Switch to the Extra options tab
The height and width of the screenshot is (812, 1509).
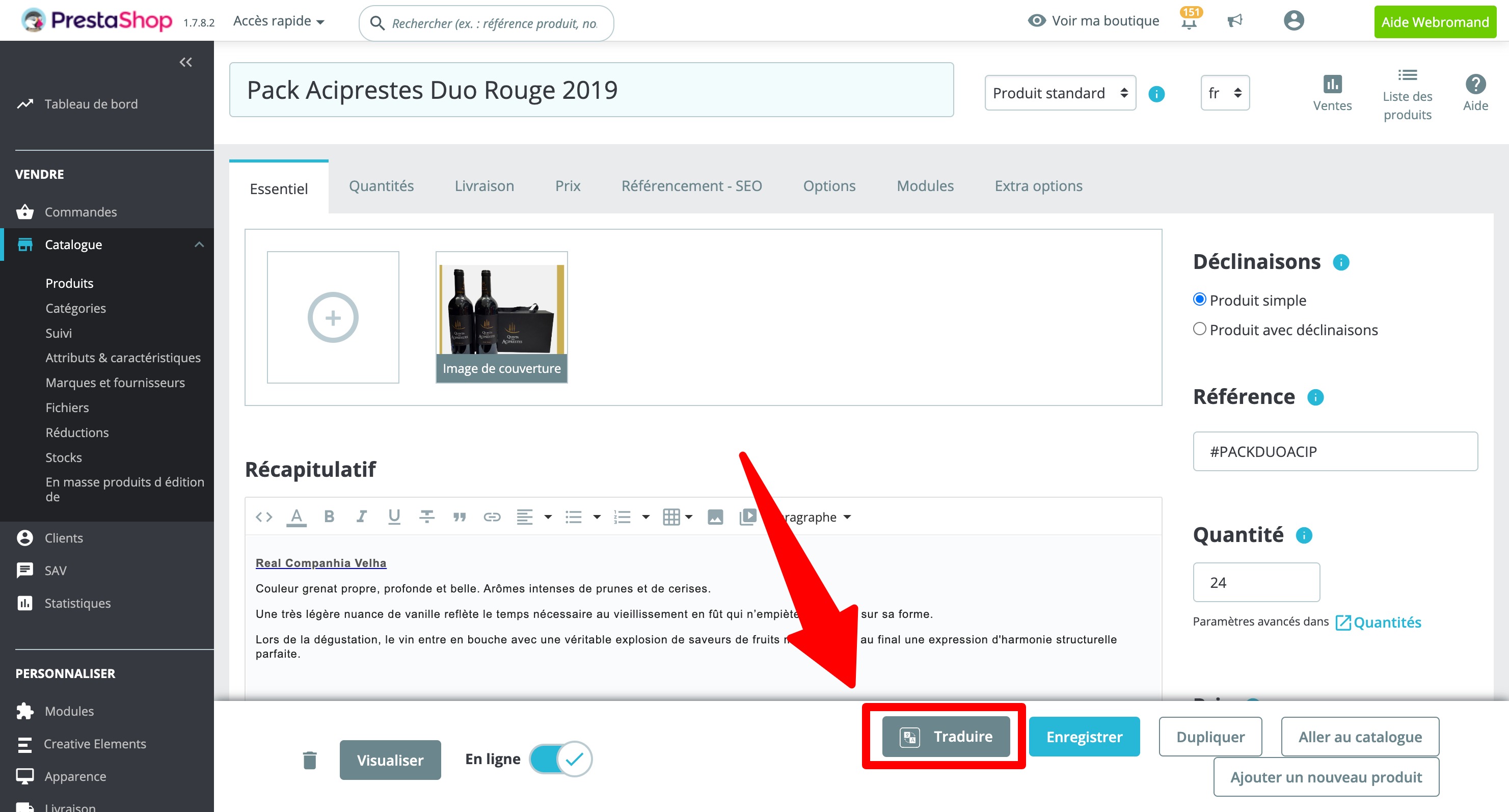[1038, 186]
